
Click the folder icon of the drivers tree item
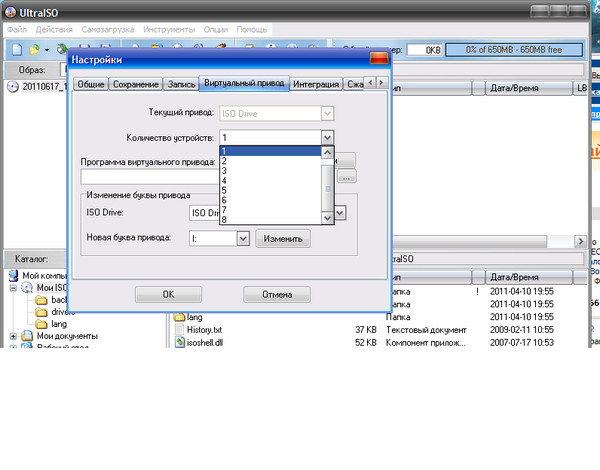pyautogui.click(x=41, y=312)
